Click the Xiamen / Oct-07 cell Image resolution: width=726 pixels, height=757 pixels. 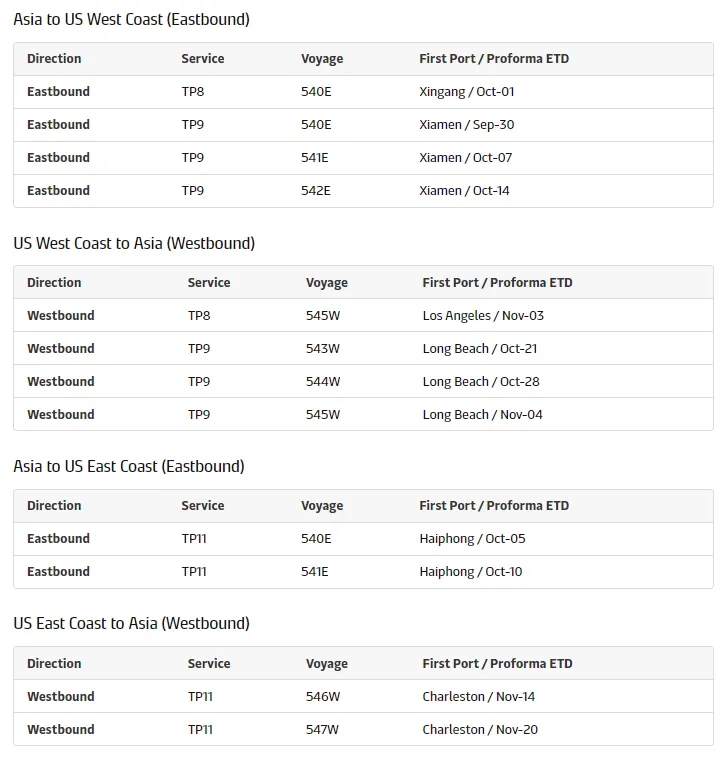click(x=465, y=158)
